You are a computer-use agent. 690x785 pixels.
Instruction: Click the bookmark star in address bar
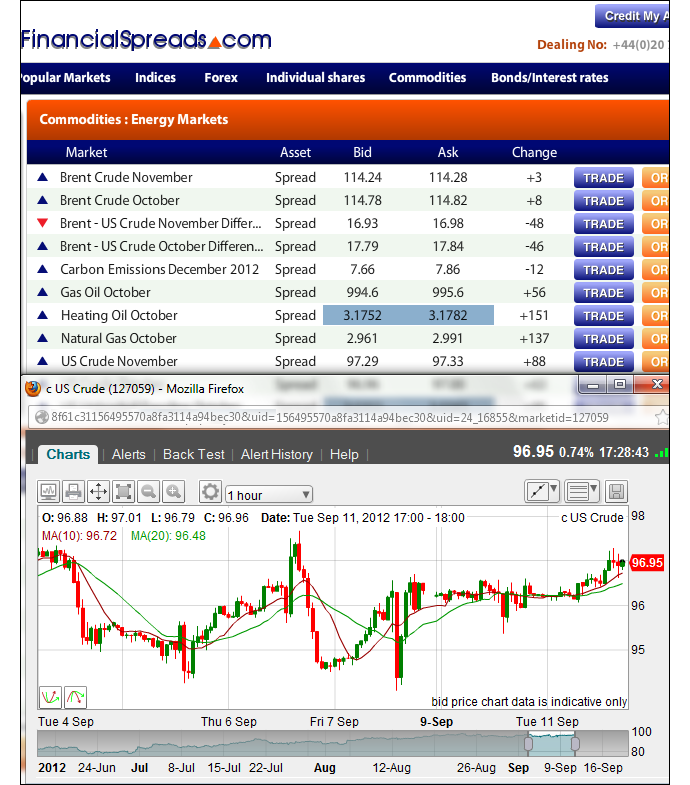[x=661, y=418]
